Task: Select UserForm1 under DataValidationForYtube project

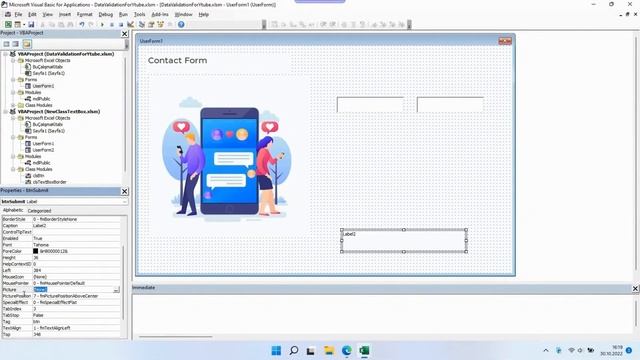Action: pos(43,86)
